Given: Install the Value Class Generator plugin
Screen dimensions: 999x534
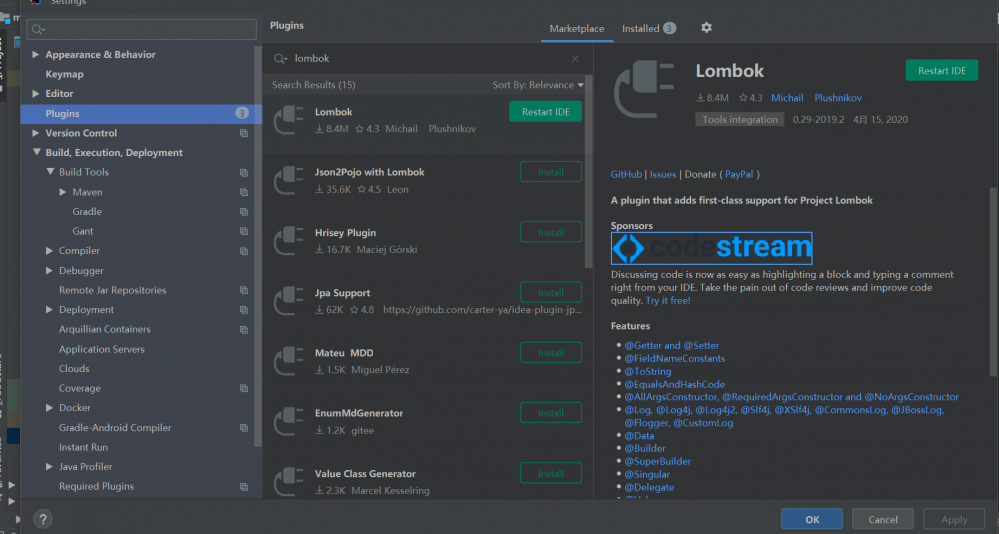Looking at the screenshot, I should coord(550,473).
